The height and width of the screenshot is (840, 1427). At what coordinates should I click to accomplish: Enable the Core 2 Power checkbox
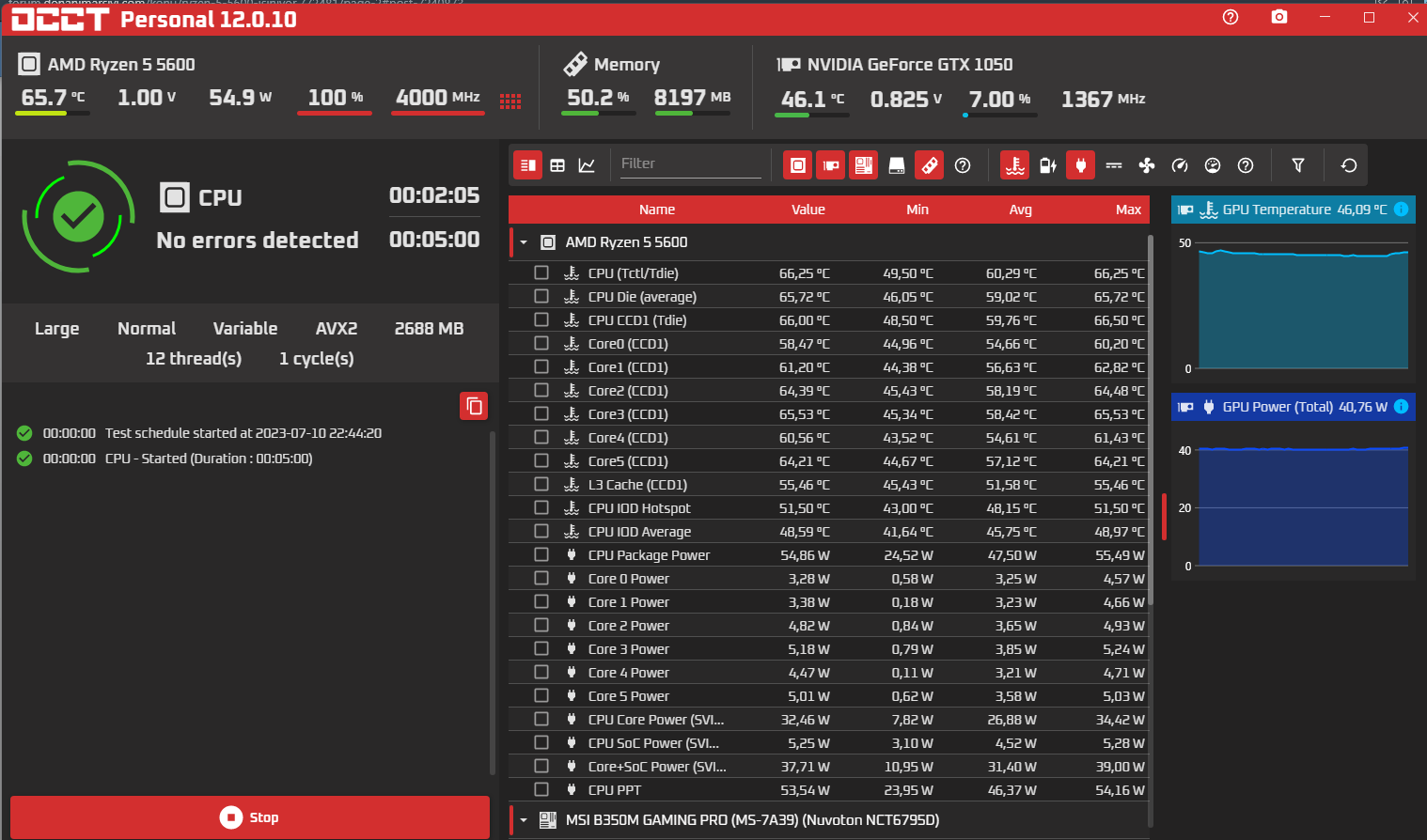pyautogui.click(x=541, y=625)
